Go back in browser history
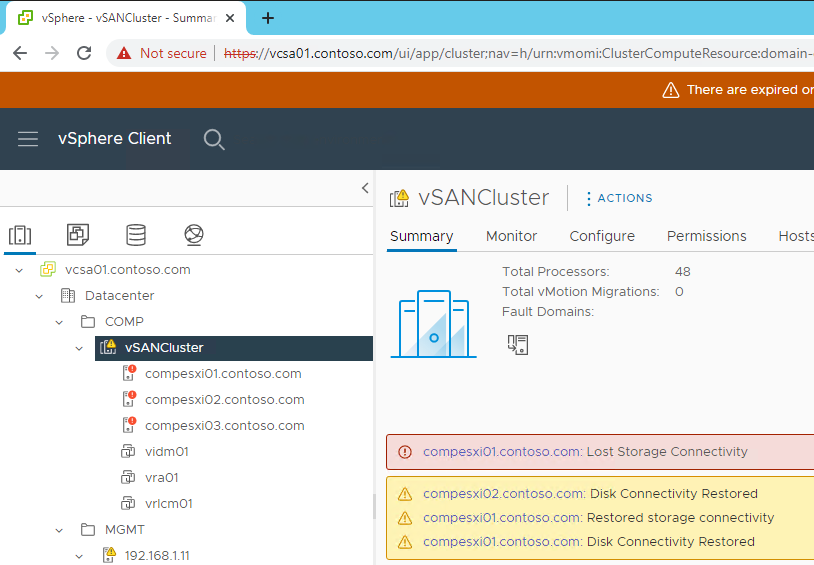 pyautogui.click(x=20, y=53)
